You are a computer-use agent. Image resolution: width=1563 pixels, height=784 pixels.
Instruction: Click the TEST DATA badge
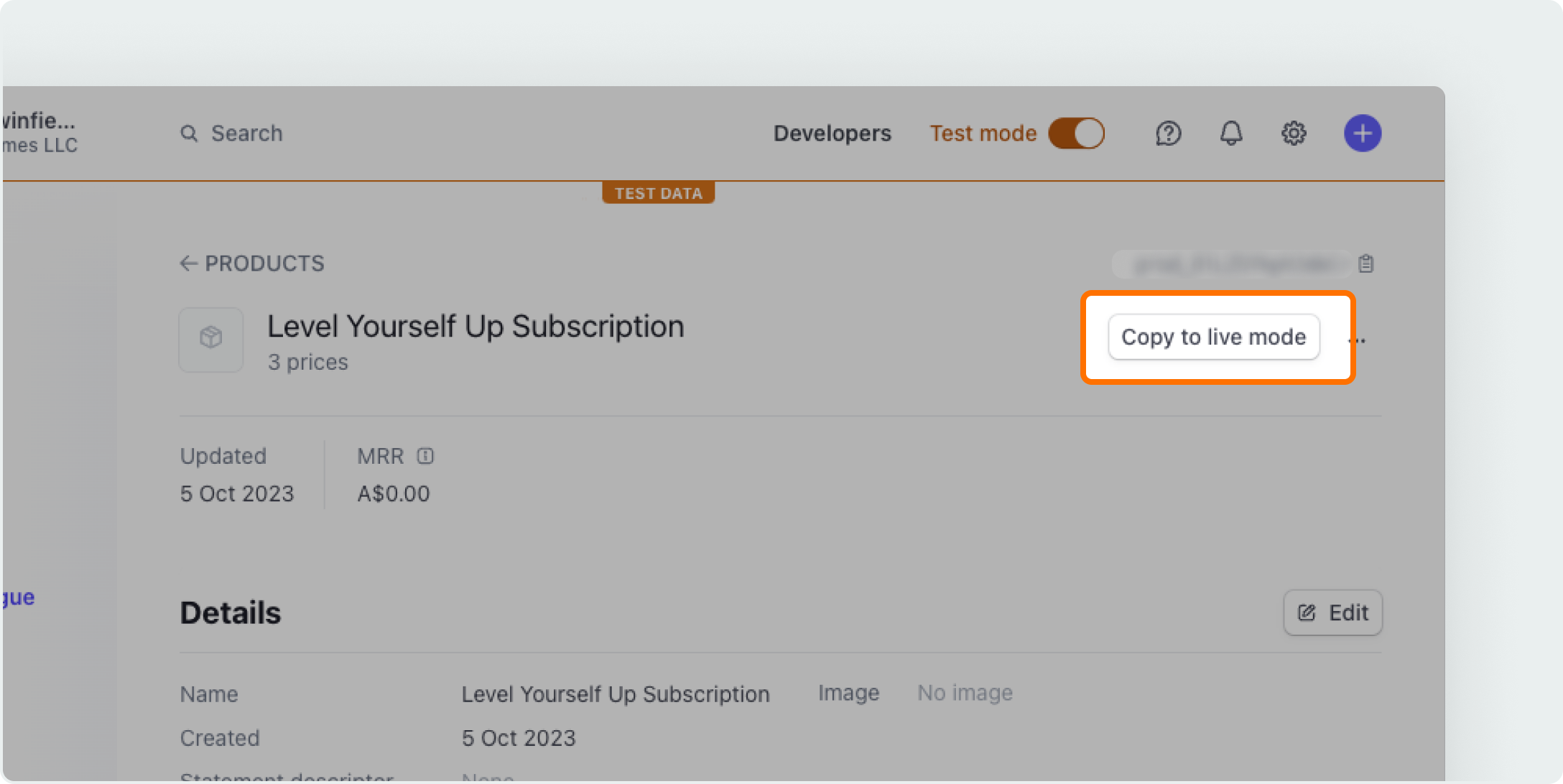click(x=658, y=193)
